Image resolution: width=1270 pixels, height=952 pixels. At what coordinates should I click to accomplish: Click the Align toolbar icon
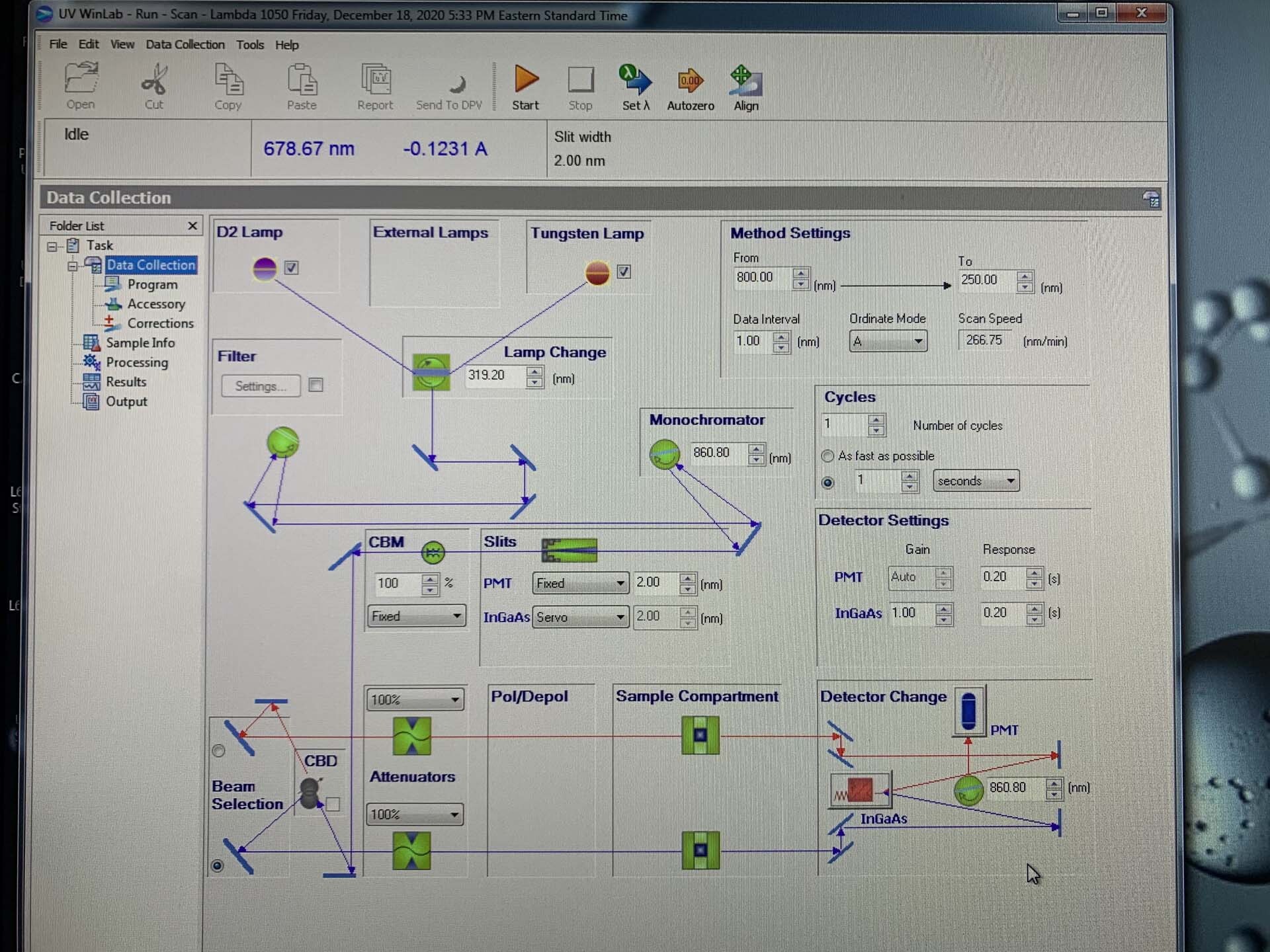coord(745,81)
